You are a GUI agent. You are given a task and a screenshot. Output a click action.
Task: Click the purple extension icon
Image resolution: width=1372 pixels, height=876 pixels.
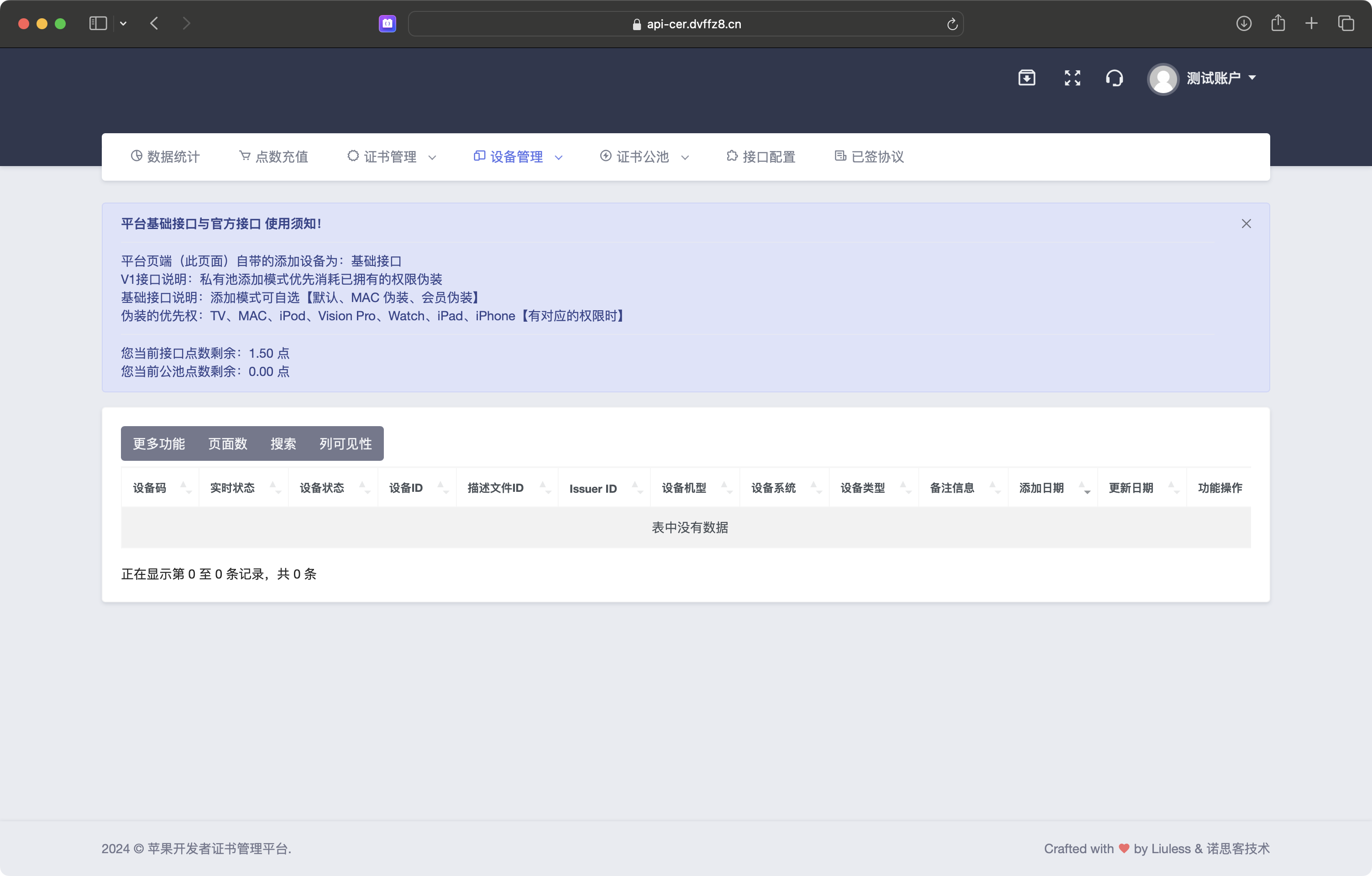(388, 23)
